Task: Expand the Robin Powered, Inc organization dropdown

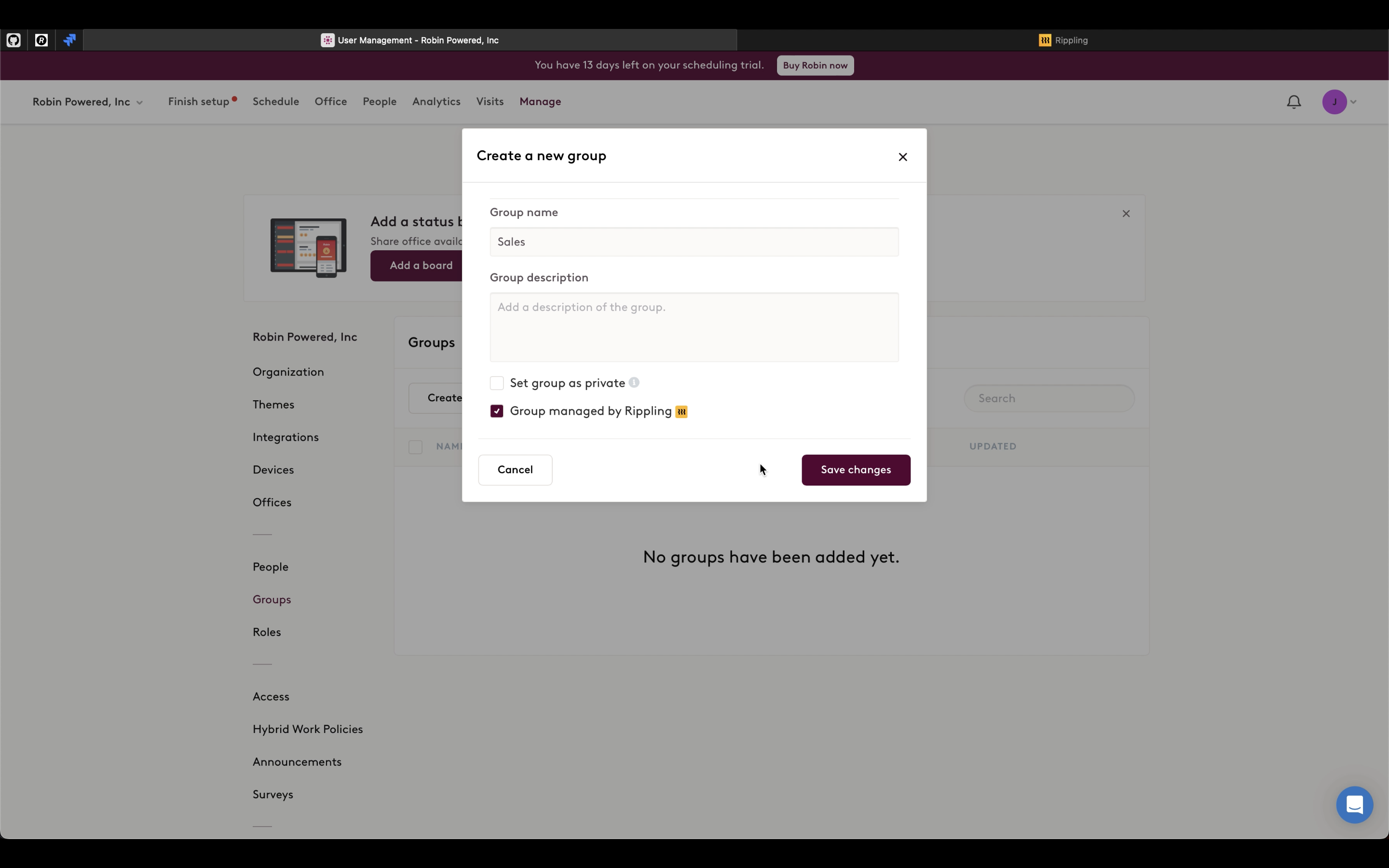Action: pos(87,102)
